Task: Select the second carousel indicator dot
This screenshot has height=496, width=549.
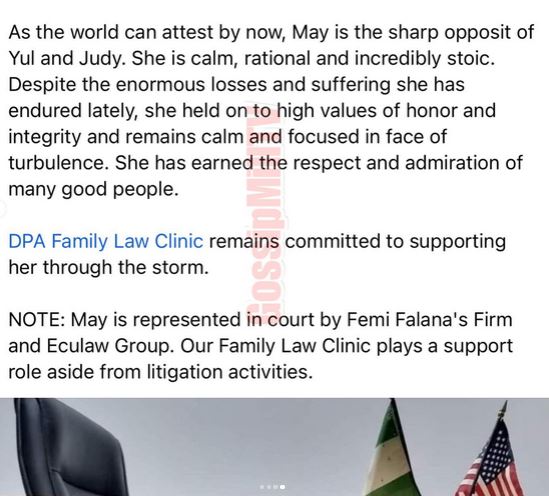Action: [269, 487]
